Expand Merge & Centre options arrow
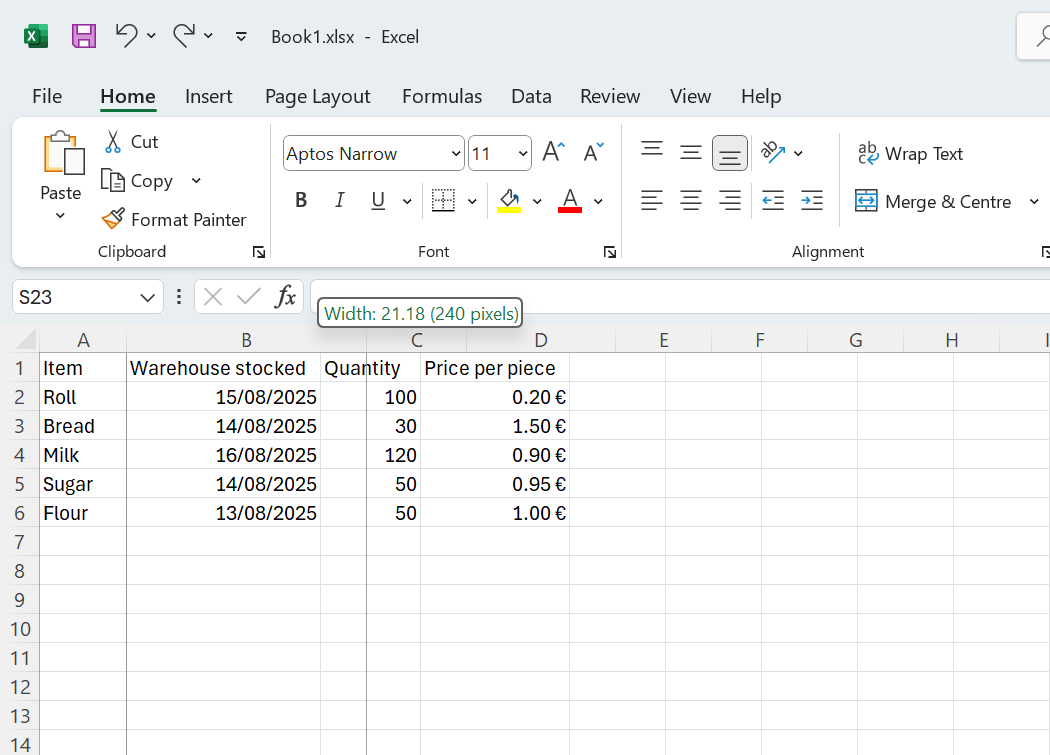 [x=1034, y=201]
